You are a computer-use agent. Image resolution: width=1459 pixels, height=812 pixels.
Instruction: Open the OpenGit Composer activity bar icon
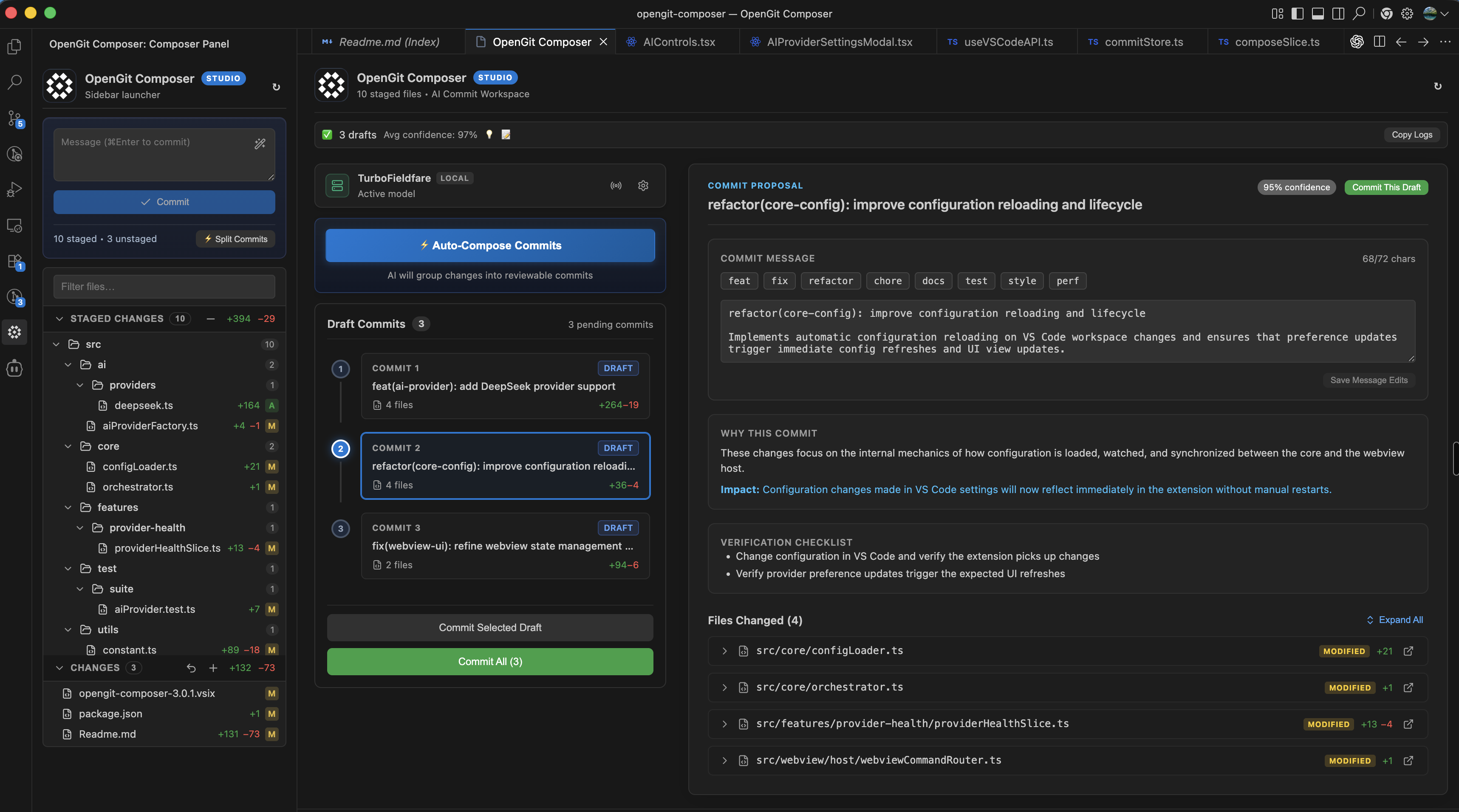15,333
